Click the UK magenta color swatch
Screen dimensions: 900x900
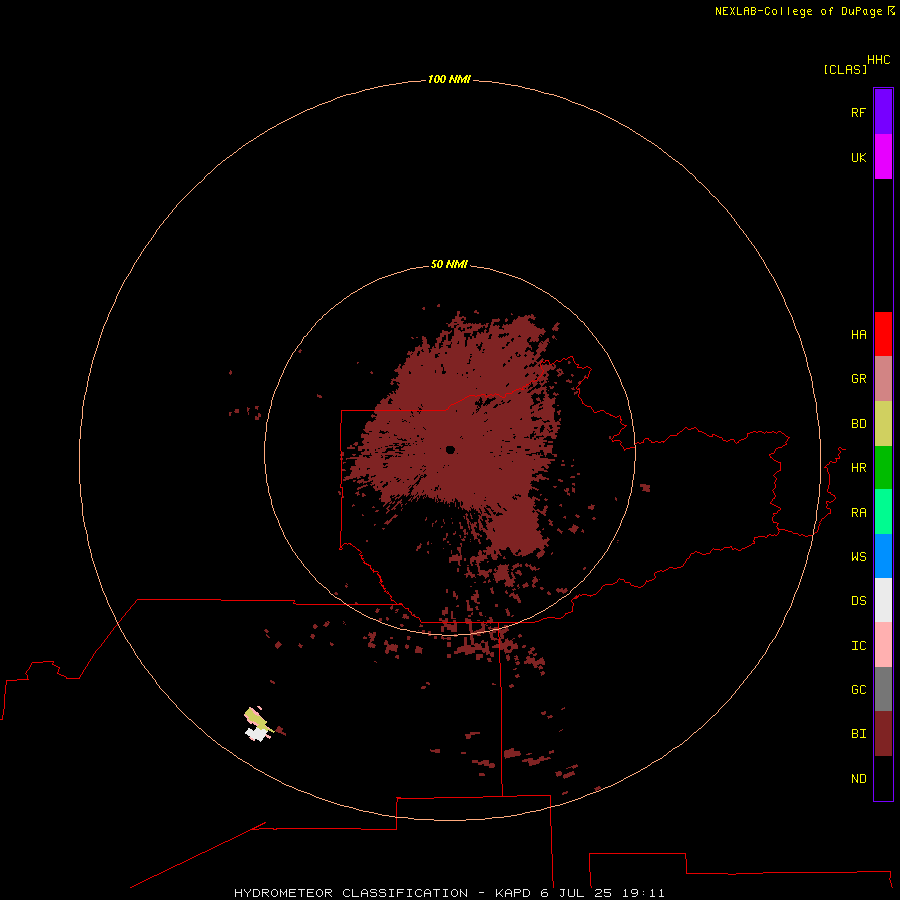(883, 157)
